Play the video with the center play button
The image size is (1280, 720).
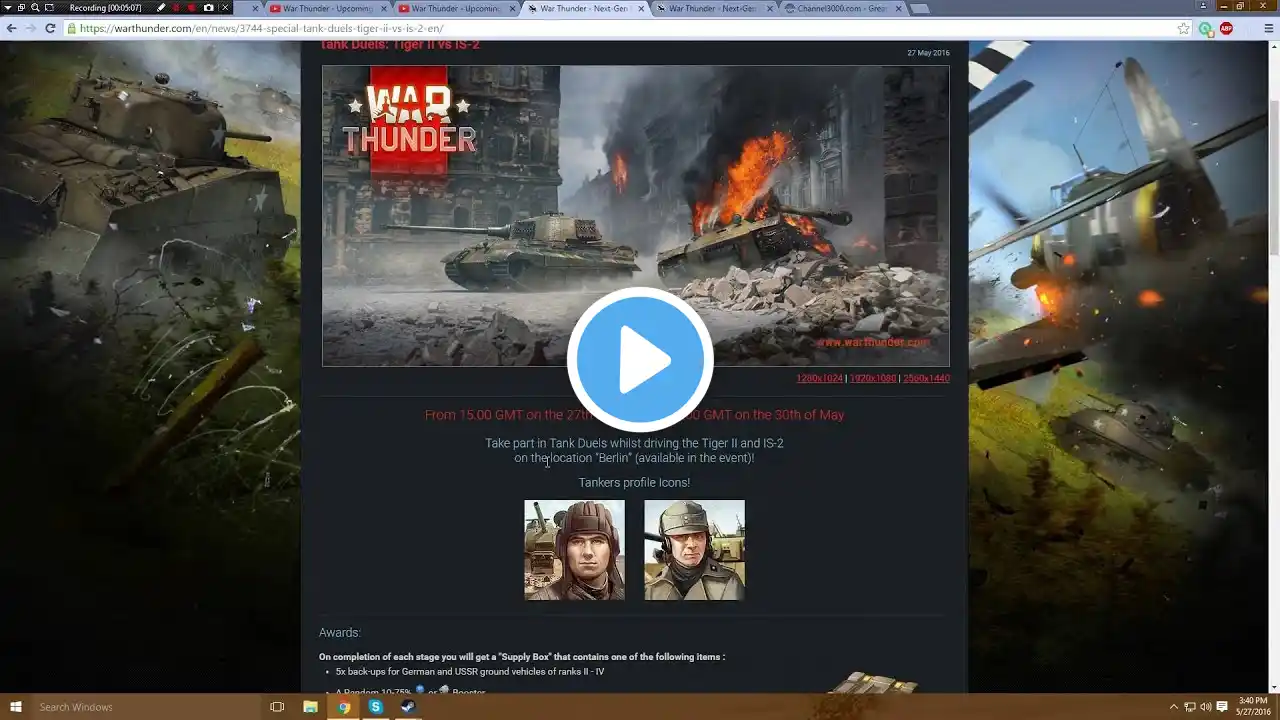640,360
